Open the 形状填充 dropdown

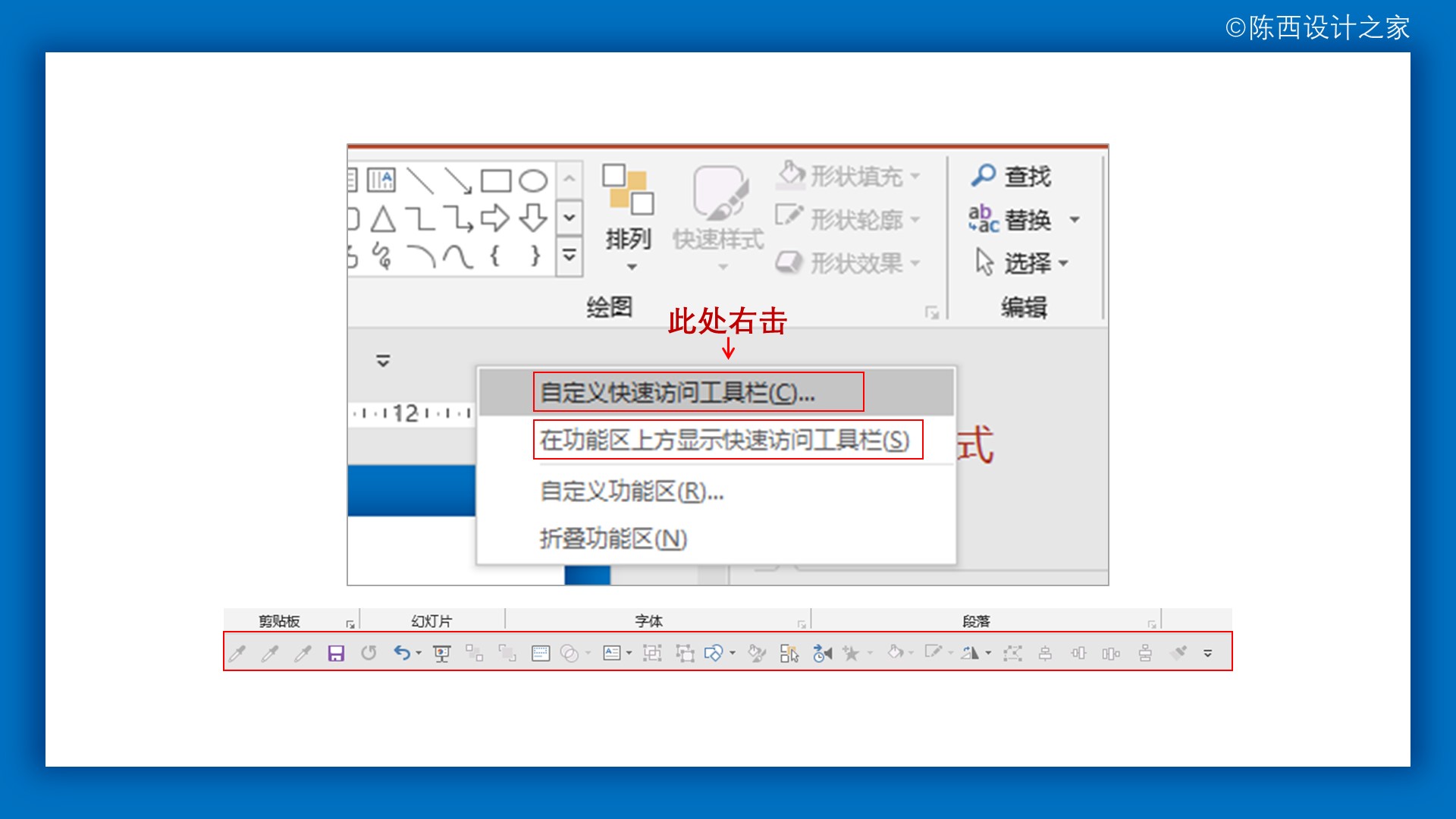(849, 176)
